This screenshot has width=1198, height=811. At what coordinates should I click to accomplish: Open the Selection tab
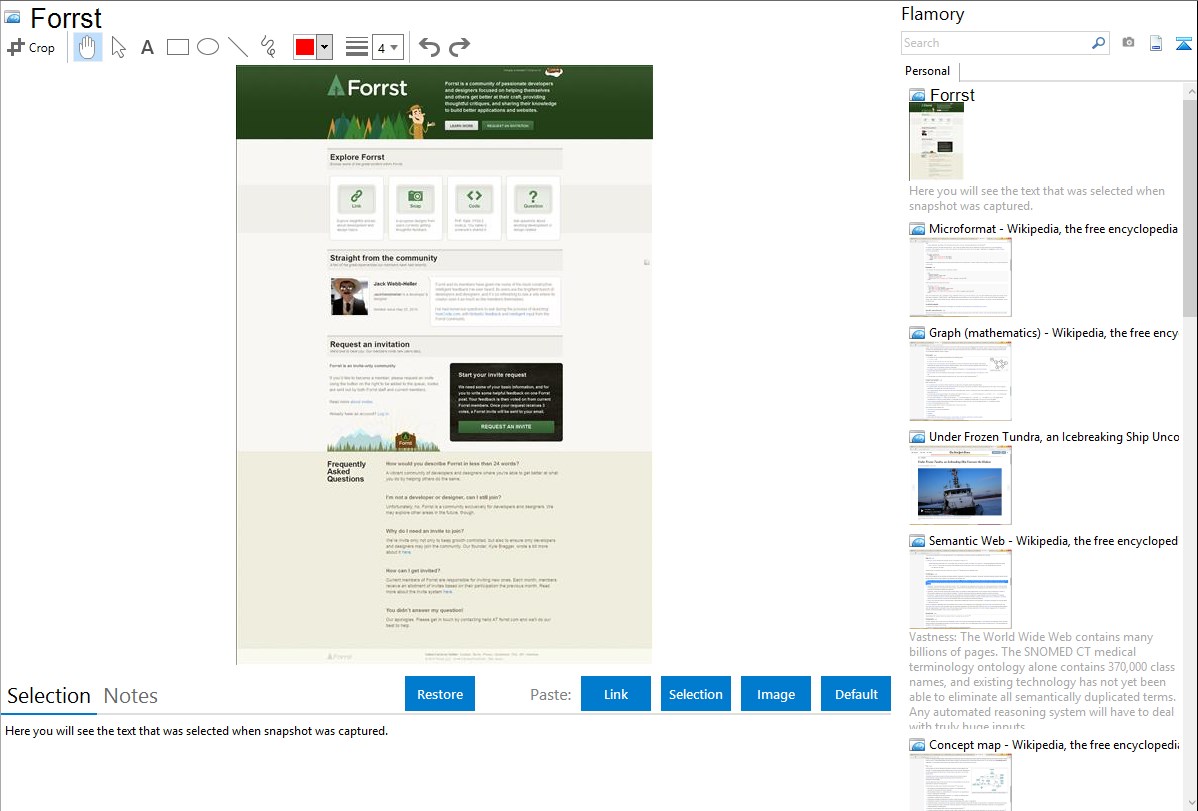49,696
